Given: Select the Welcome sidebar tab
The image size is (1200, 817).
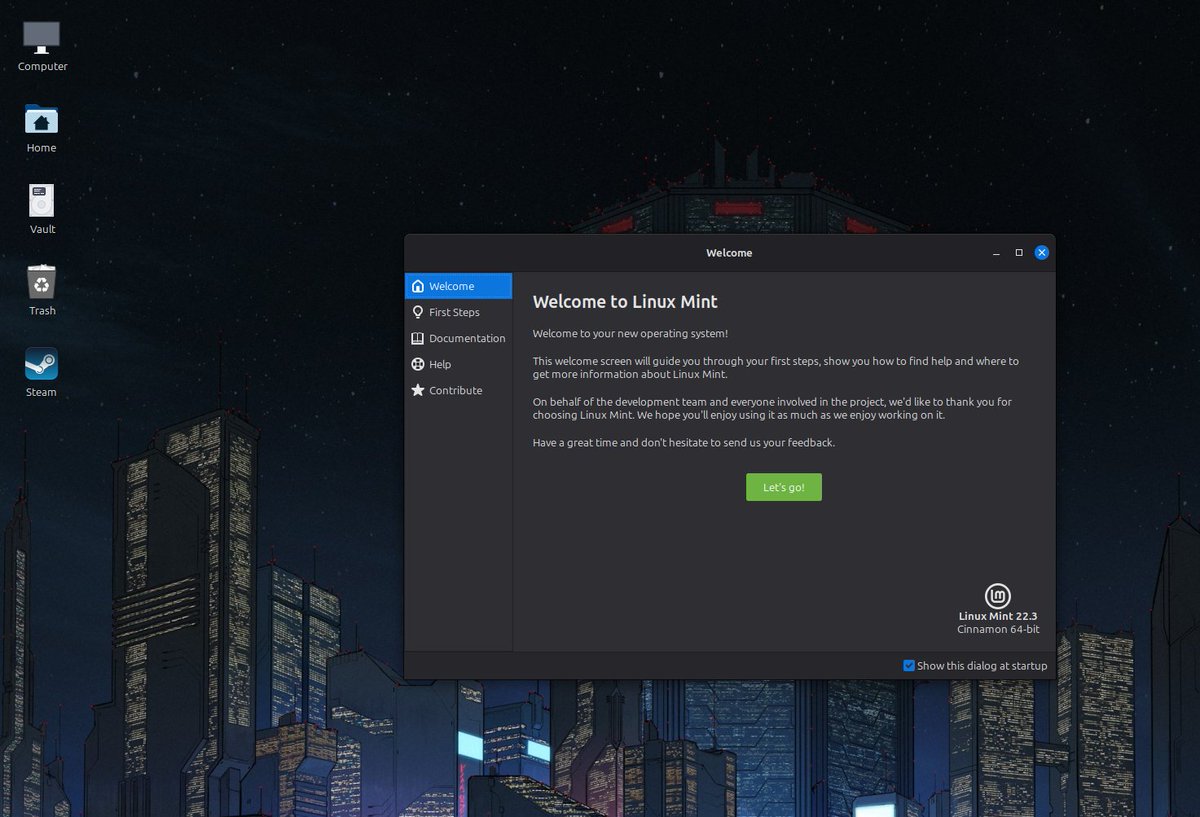Looking at the screenshot, I should [x=458, y=286].
